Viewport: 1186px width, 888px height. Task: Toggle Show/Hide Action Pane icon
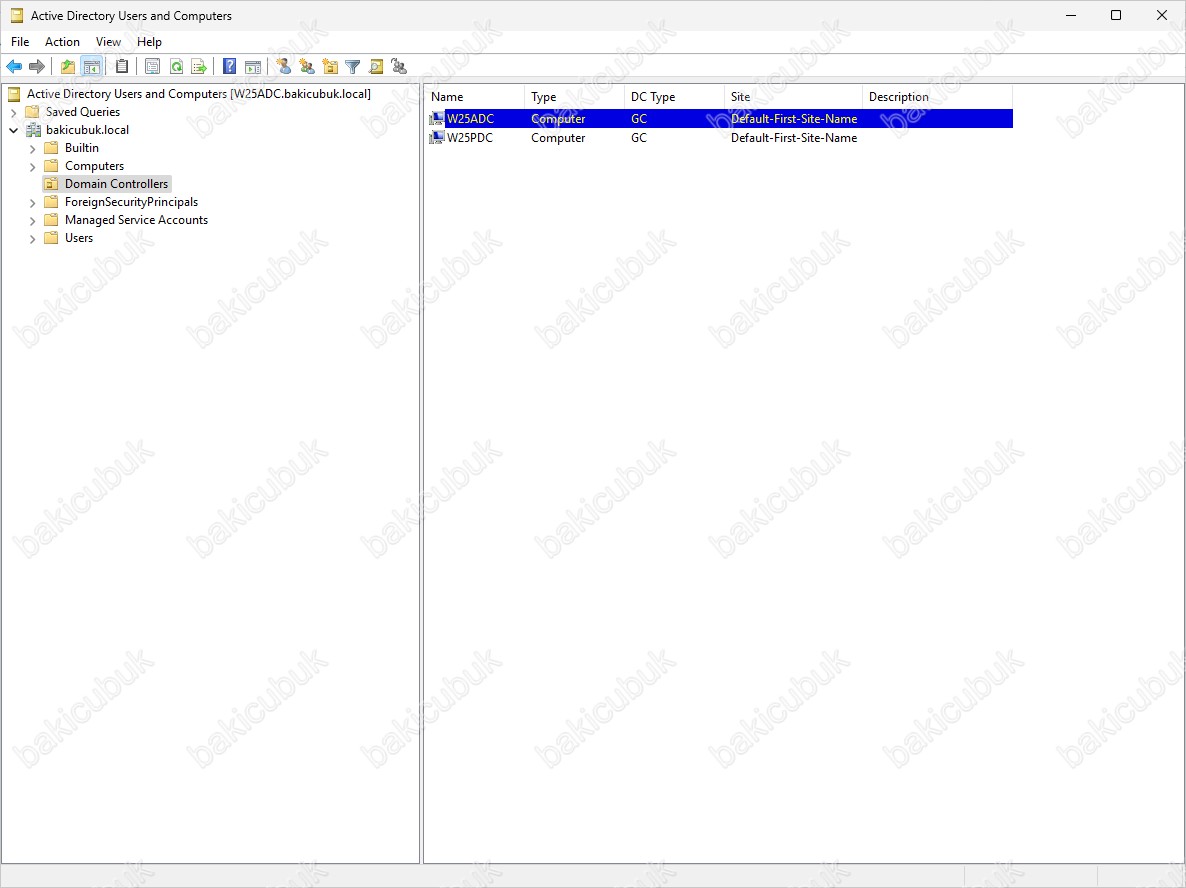pyautogui.click(x=253, y=67)
